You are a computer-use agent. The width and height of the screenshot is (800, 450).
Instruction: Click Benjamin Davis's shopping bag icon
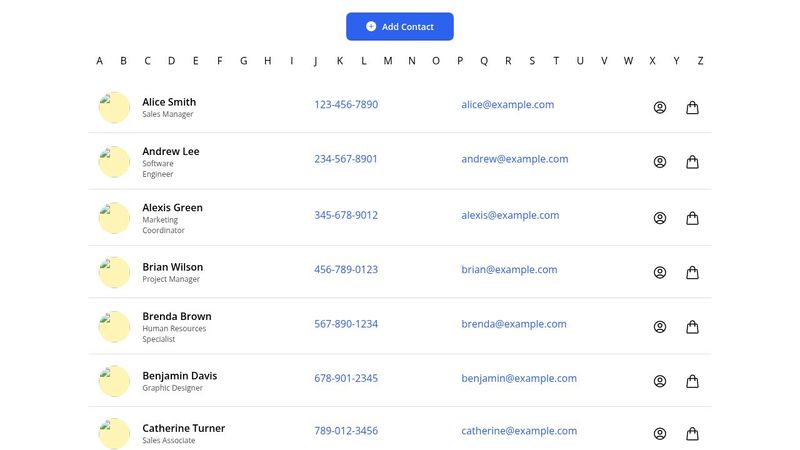point(692,381)
